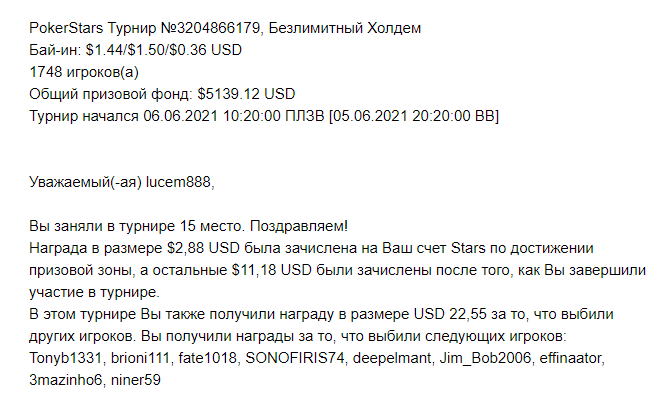Select the player name SONOFIRIS74
Viewport: 659px width, 406px height.
pos(295,358)
